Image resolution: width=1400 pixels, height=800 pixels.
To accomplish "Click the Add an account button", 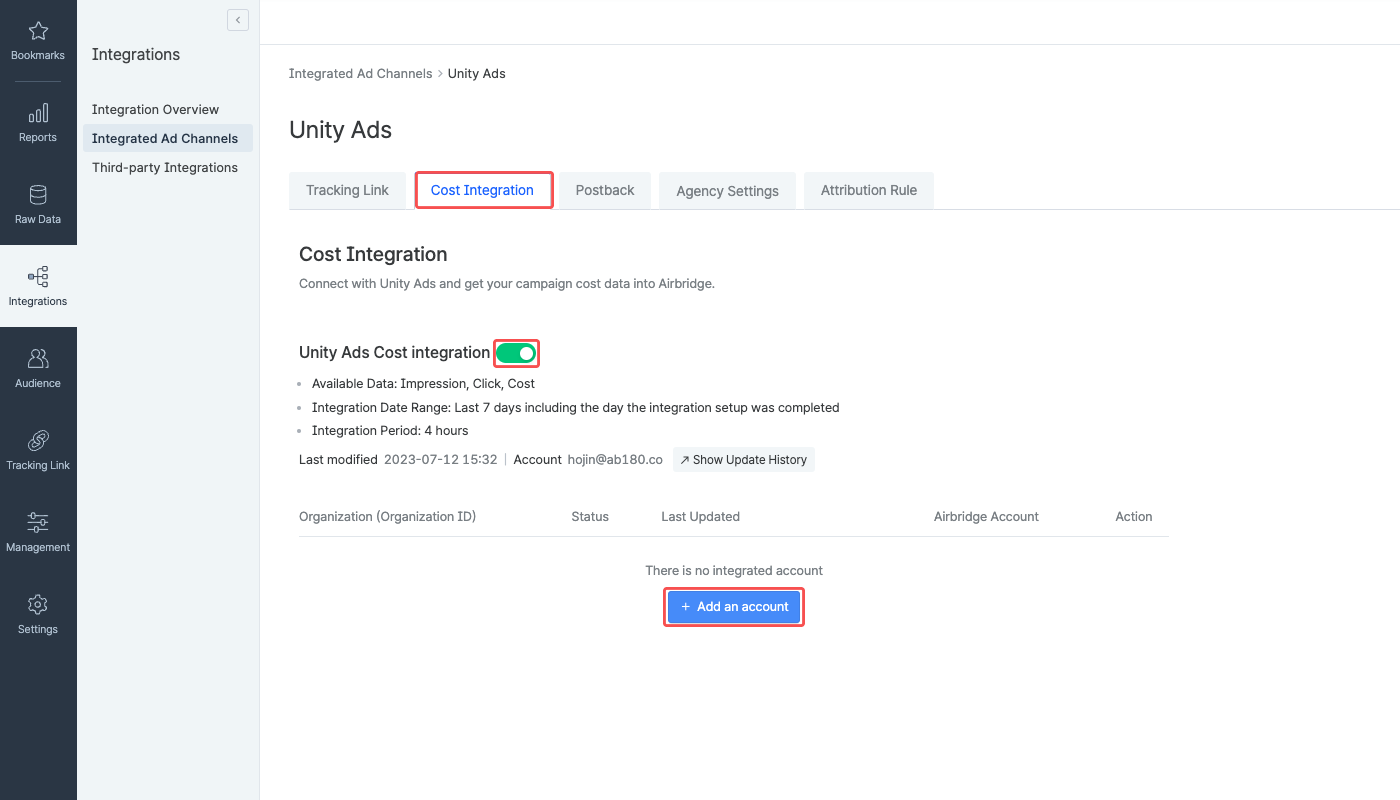I will [x=733, y=606].
